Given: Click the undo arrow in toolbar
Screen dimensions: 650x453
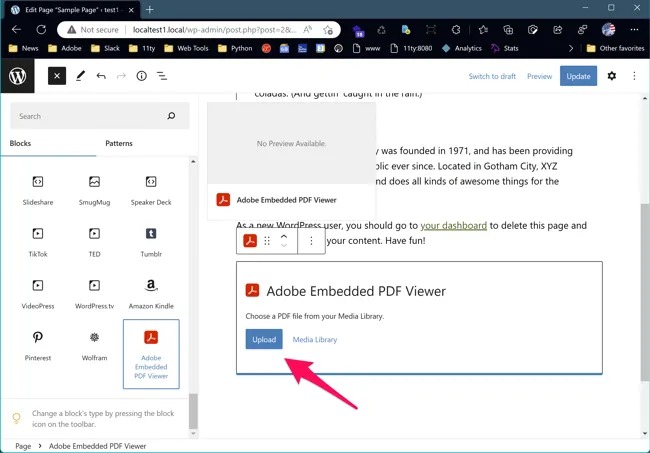Looking at the screenshot, I should [101, 76].
